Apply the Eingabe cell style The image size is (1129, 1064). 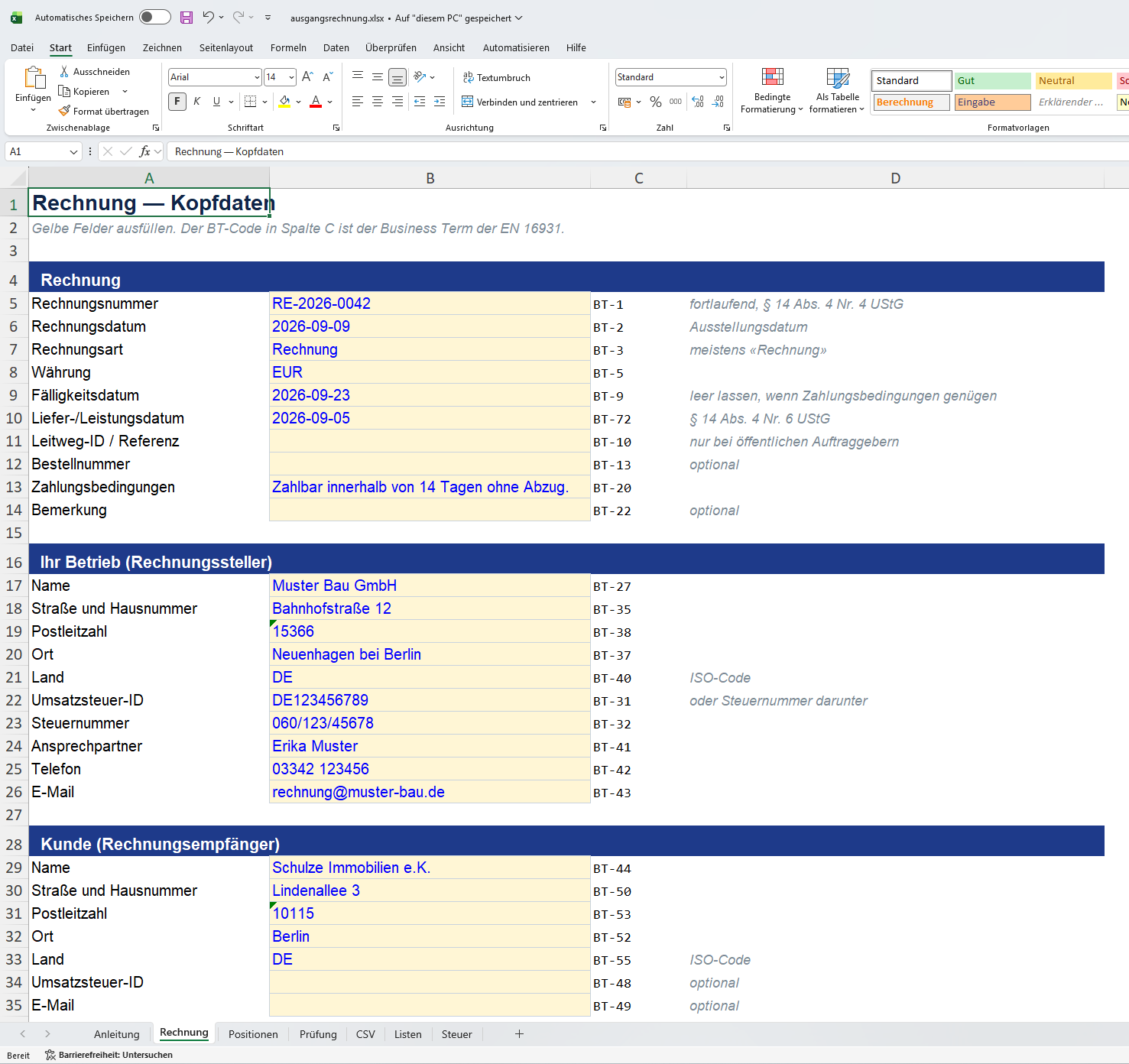tap(993, 102)
